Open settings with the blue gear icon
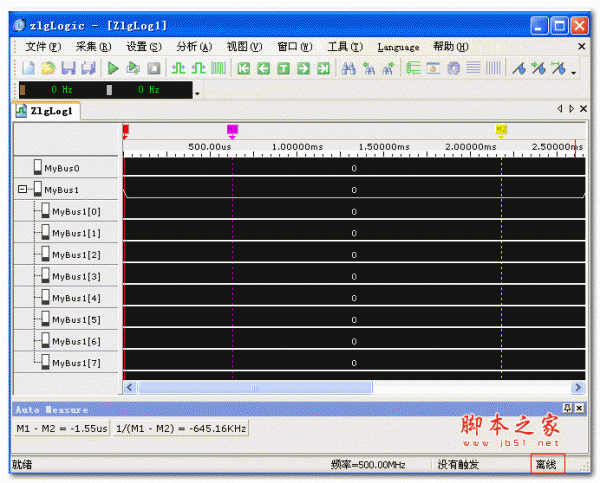Image resolution: width=600 pixels, height=483 pixels. point(453,69)
